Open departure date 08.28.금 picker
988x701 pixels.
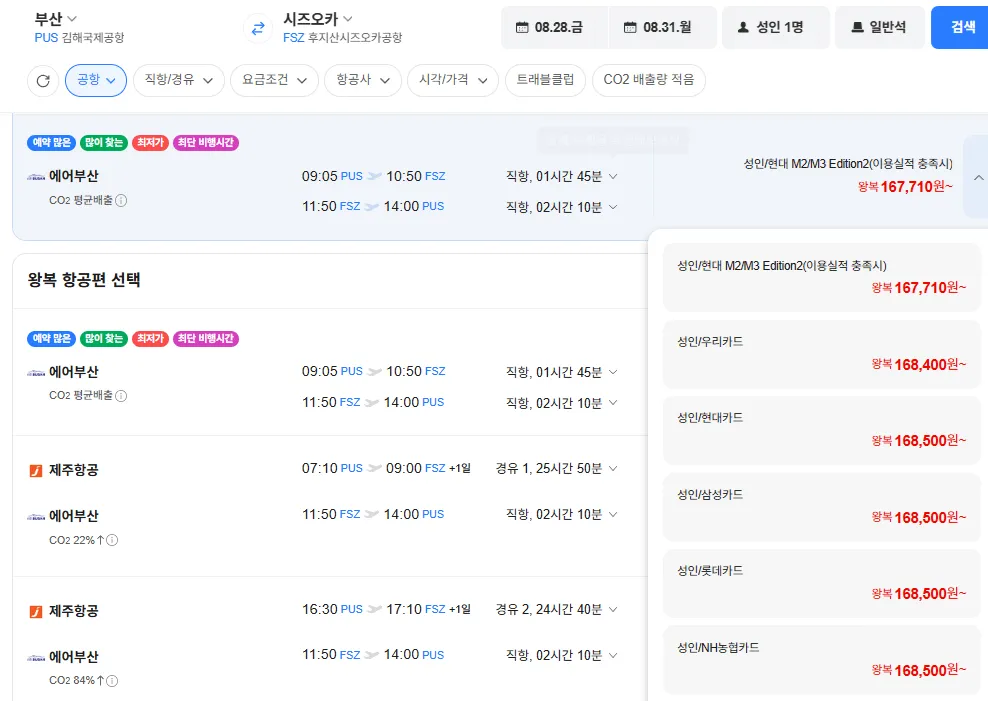click(x=554, y=27)
